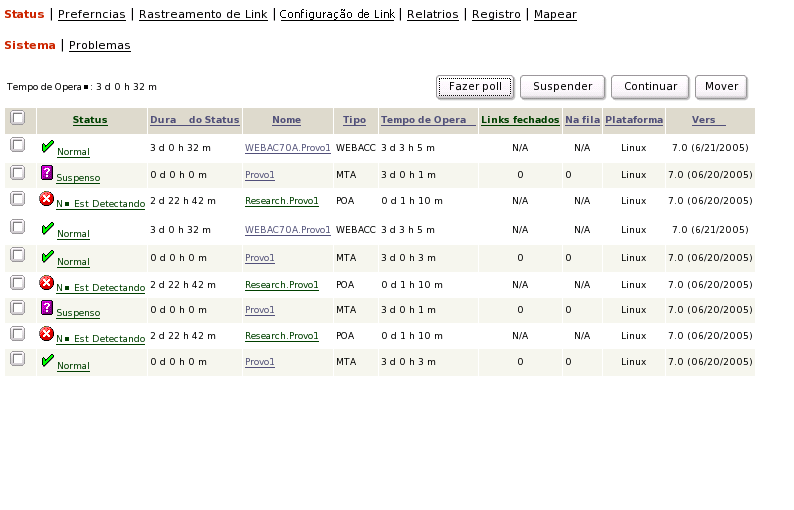794x510 pixels.
Task: Click the green checkmark icon in the first Normal MTA Provo1 row
Action: 47,256
